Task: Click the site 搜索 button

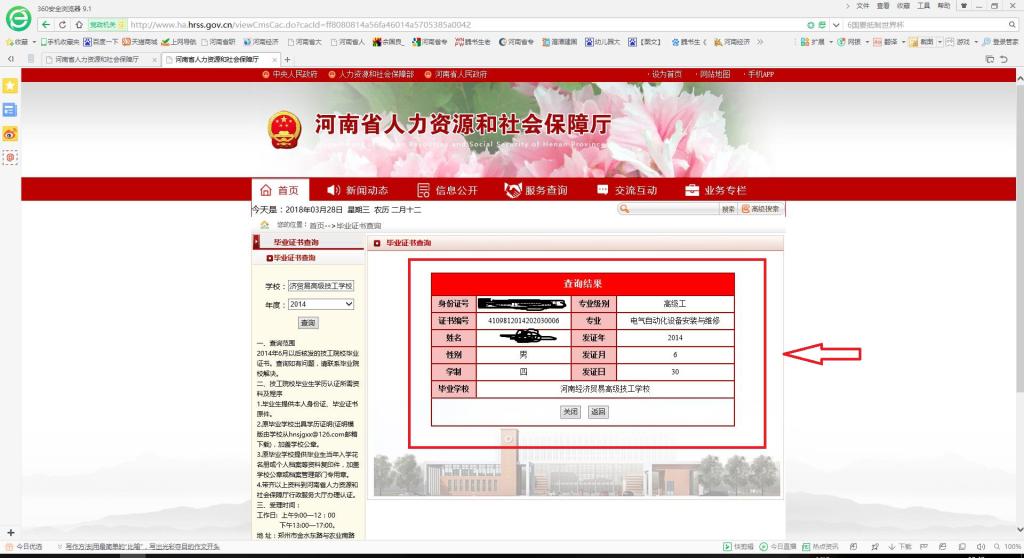Action: 728,209
